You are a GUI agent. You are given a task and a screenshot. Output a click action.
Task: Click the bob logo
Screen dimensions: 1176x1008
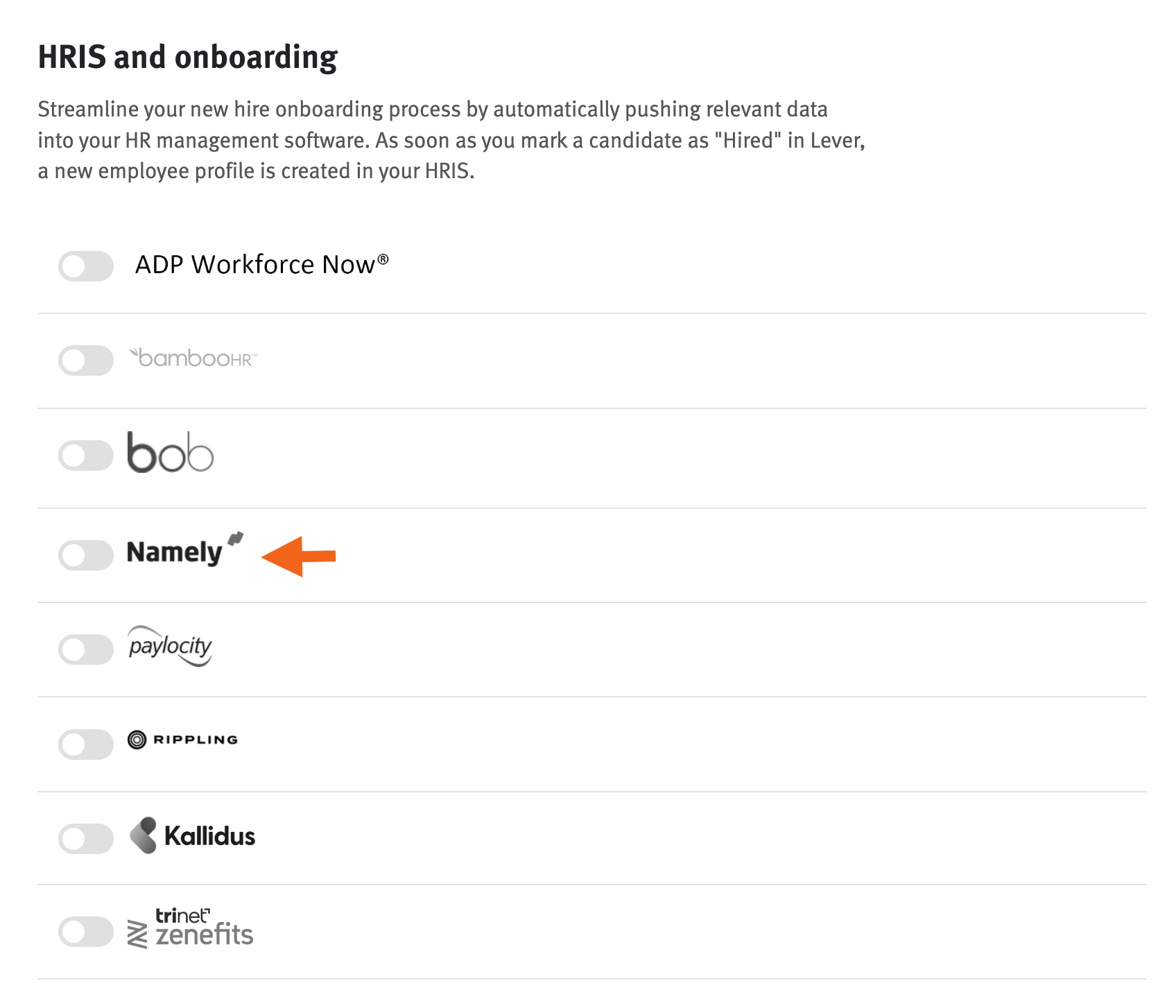[x=169, y=455]
